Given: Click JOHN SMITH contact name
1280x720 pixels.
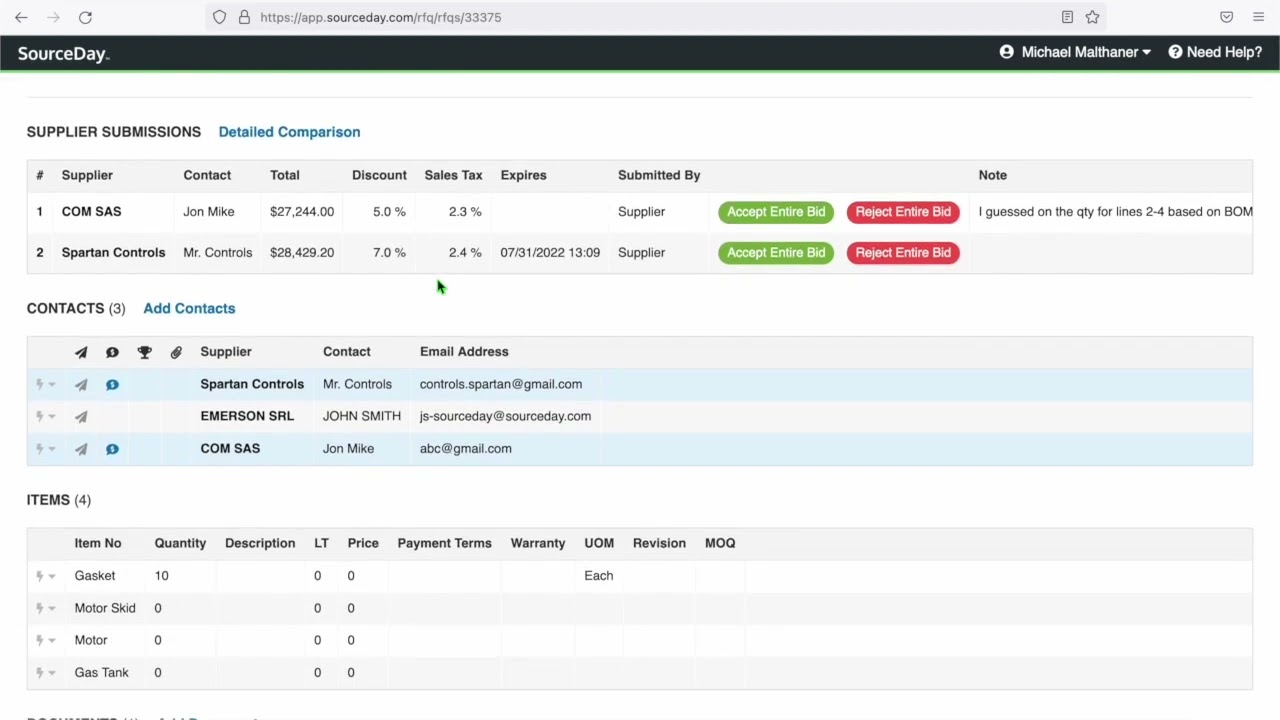Looking at the screenshot, I should (361, 416).
